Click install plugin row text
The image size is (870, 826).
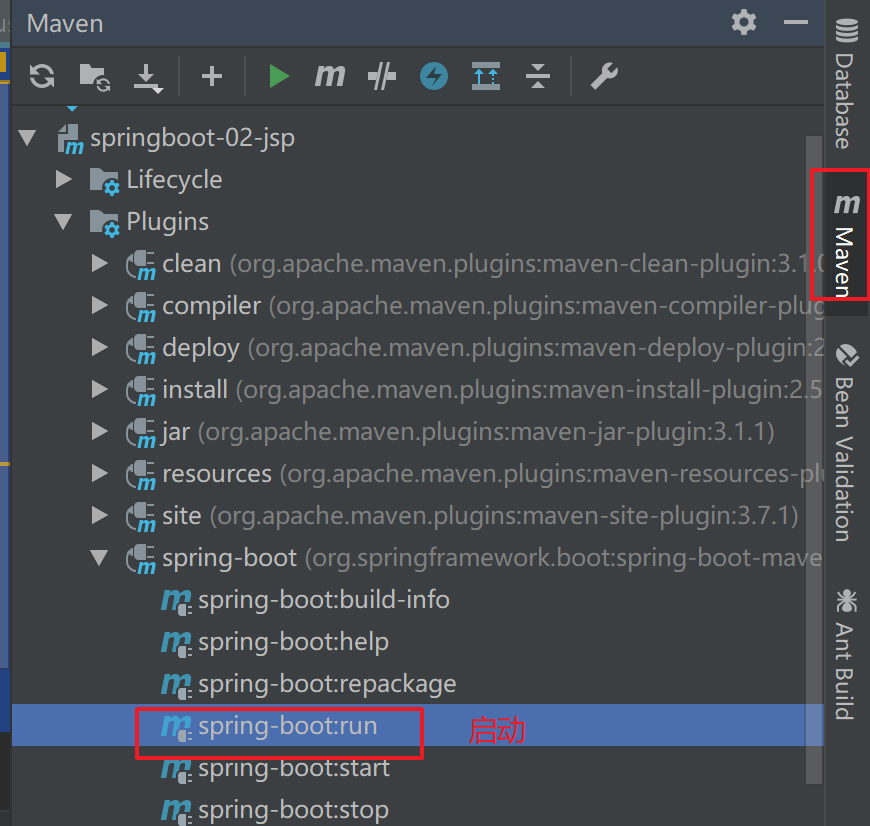195,389
